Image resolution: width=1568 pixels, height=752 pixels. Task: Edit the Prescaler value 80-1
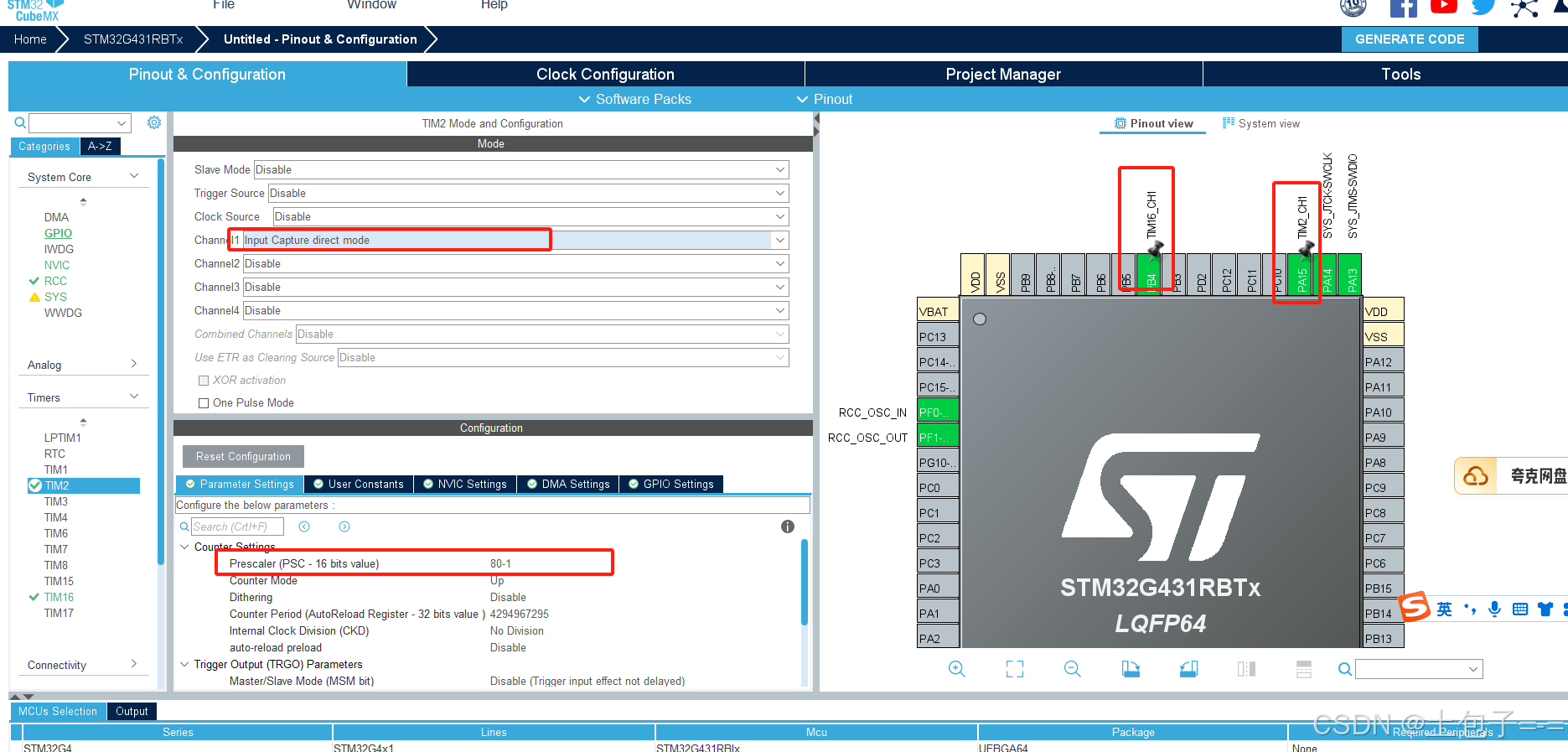click(500, 563)
